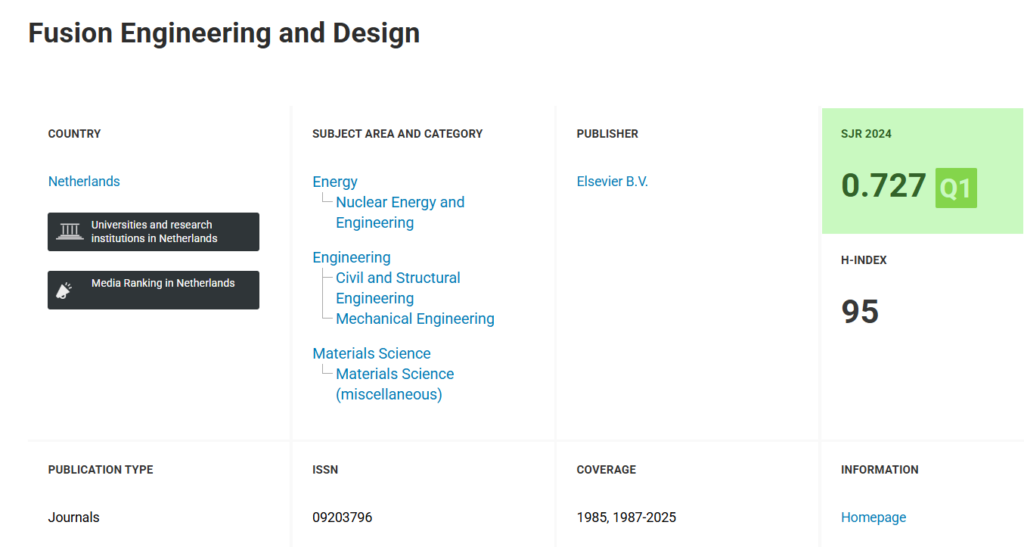The width and height of the screenshot is (1024, 547).
Task: Click the Fusion Engineering and Design title
Action: click(x=224, y=33)
